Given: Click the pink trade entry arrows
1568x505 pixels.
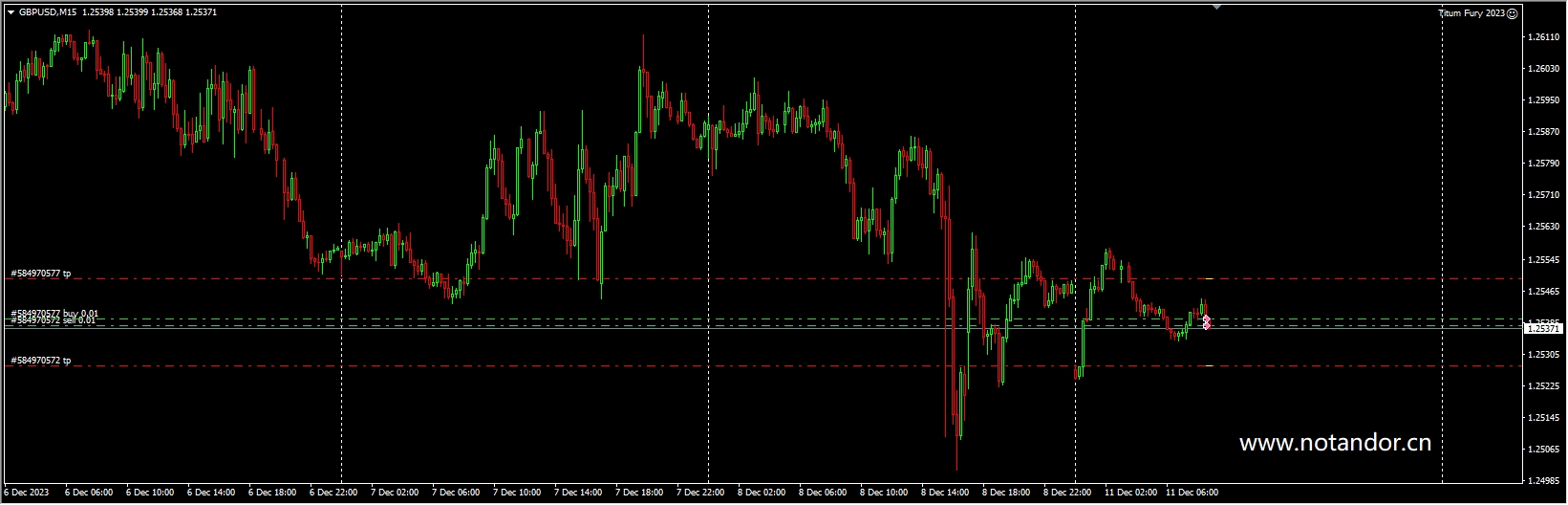Looking at the screenshot, I should pos(1206,322).
